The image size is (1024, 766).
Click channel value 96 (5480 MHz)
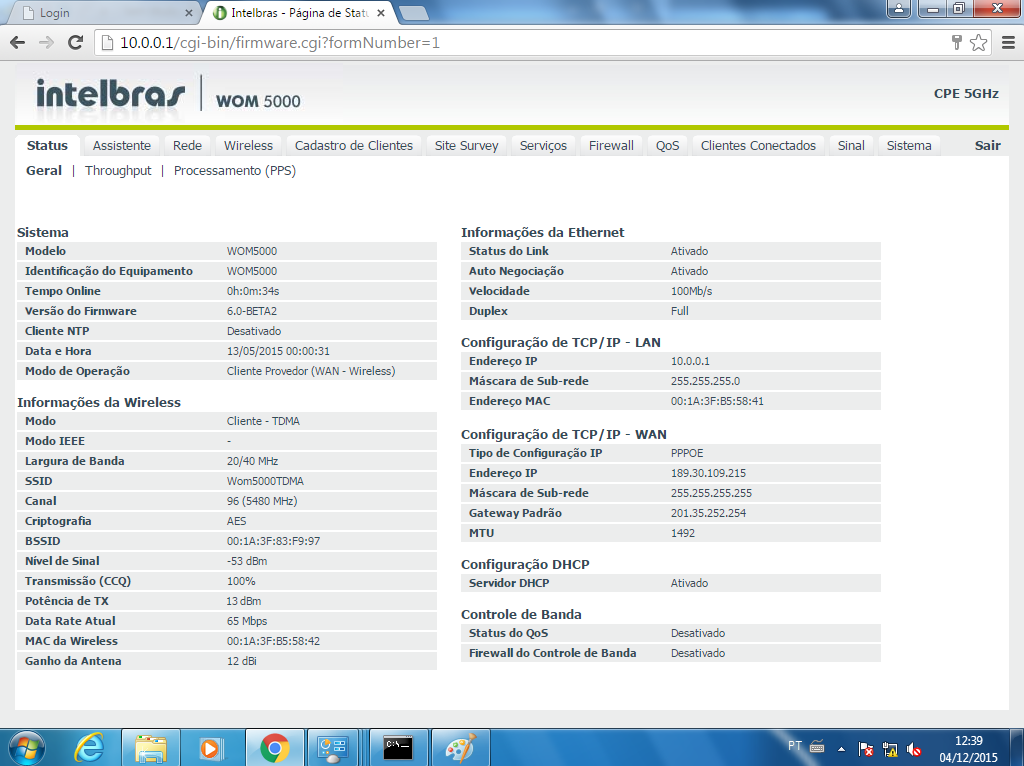tap(262, 501)
